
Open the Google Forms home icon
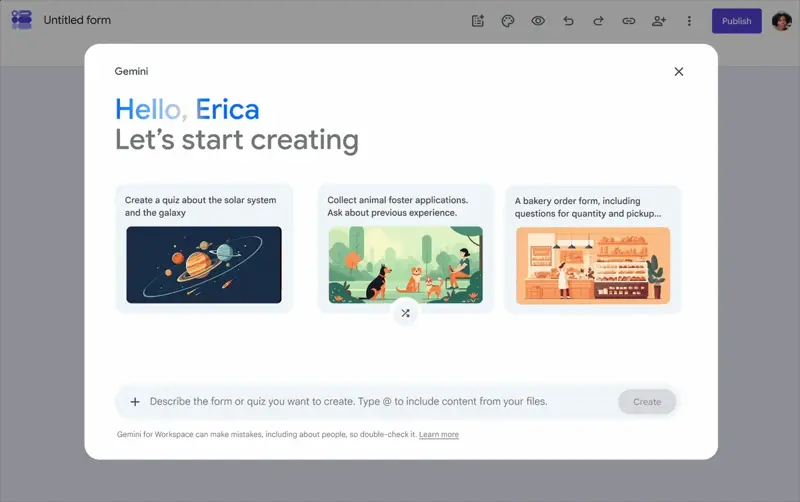pyautogui.click(x=21, y=20)
